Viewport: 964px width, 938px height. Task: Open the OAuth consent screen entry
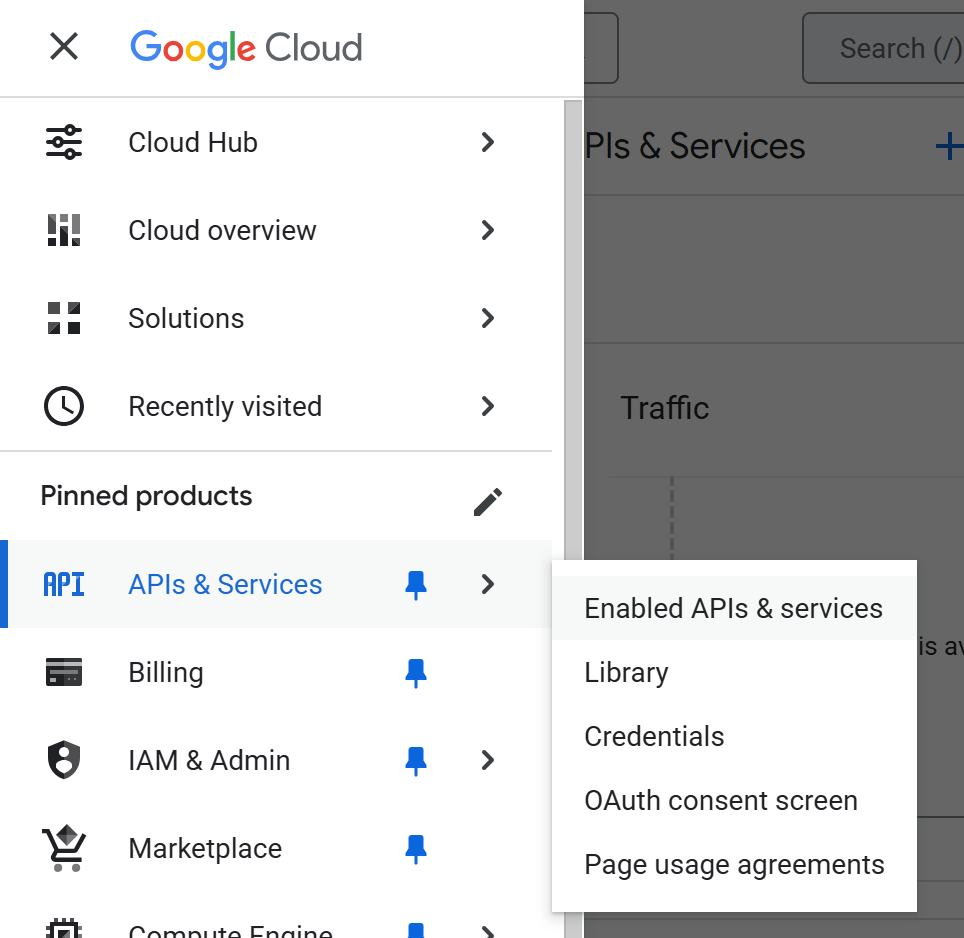721,800
